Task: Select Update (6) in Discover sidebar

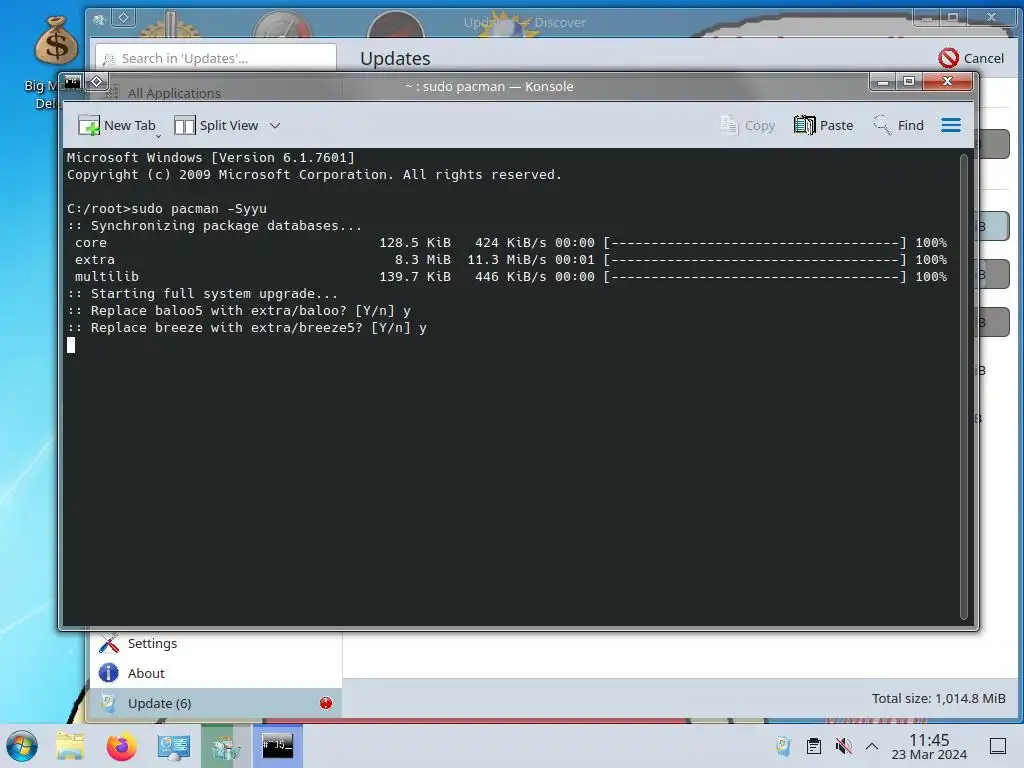Action: (x=216, y=703)
